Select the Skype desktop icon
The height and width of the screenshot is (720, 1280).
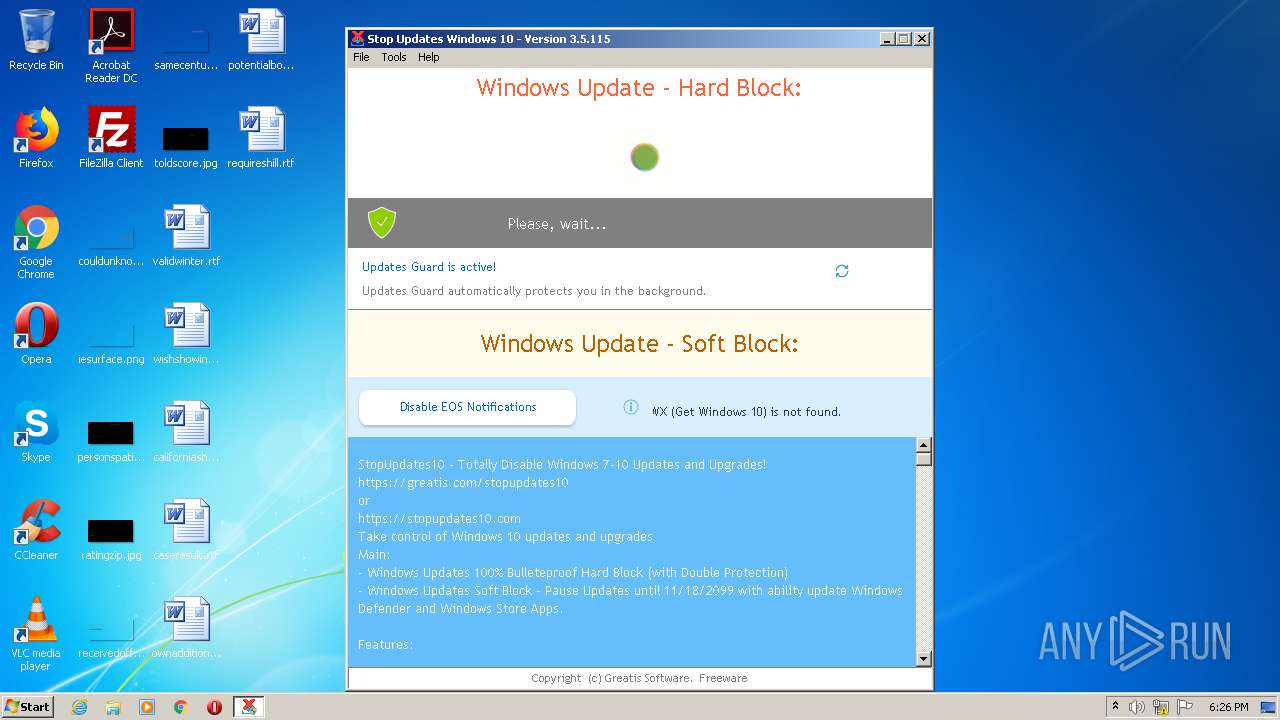(36, 432)
